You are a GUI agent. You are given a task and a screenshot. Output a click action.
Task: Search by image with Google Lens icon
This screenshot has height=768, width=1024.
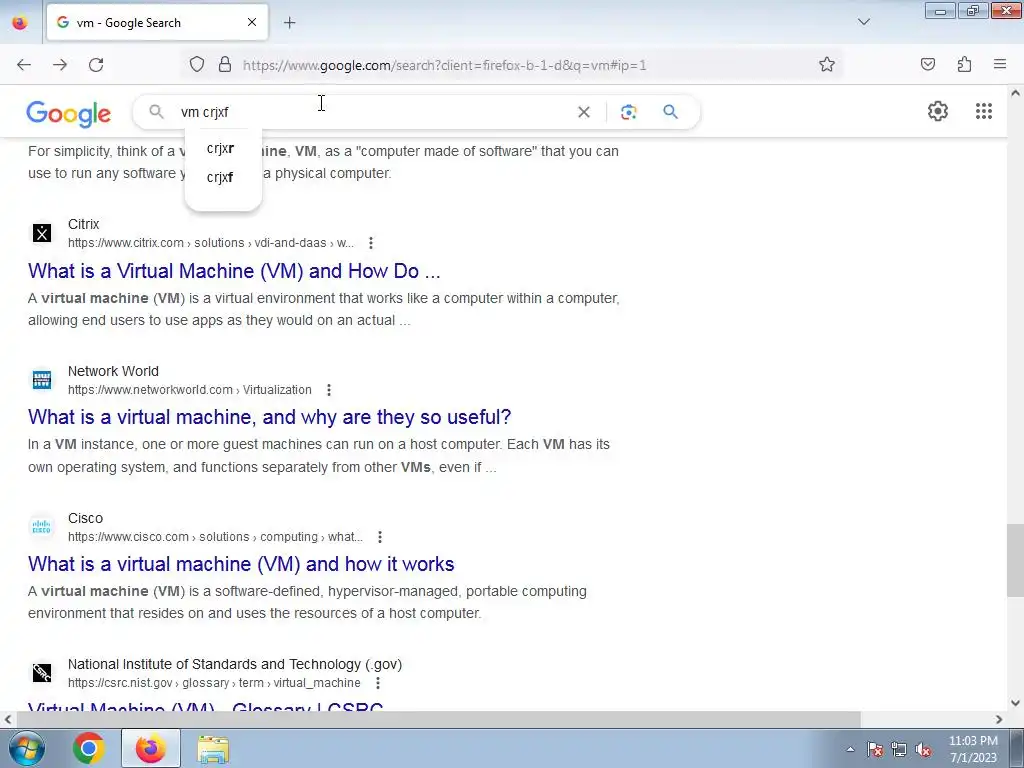click(628, 112)
